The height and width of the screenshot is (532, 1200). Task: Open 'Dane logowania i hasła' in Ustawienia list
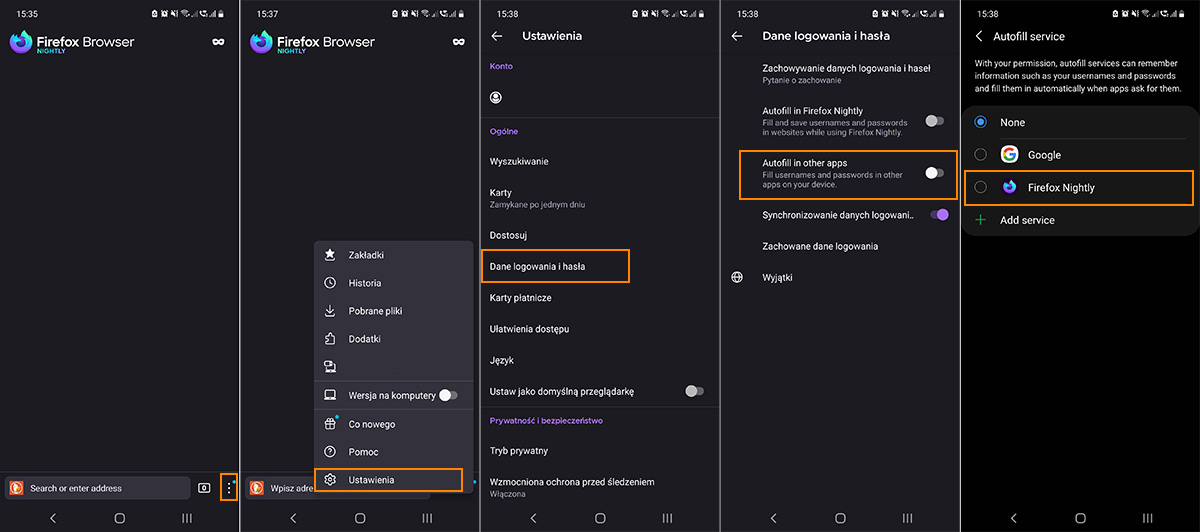coord(555,267)
